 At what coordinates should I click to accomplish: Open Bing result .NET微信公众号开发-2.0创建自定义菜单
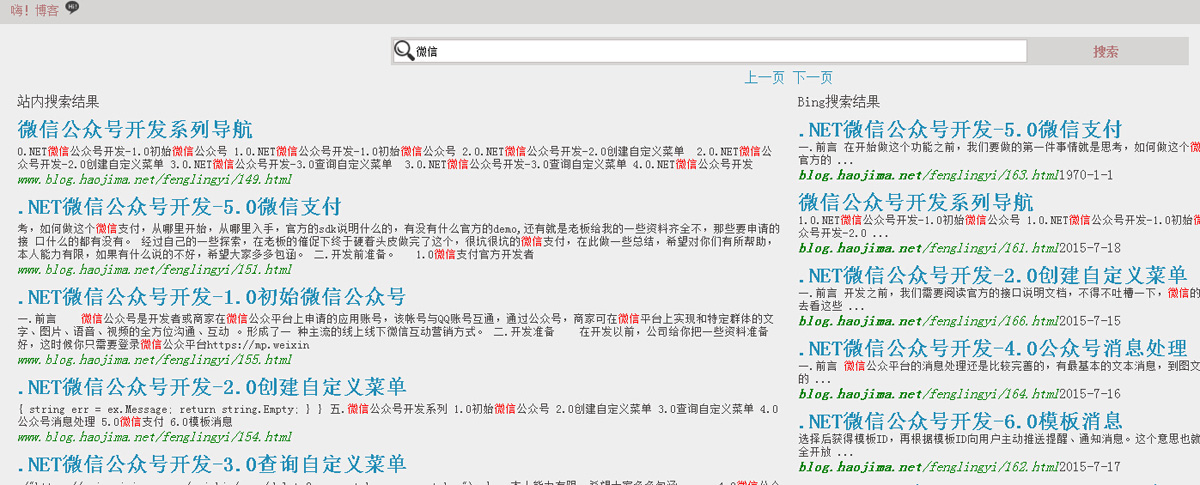992,275
